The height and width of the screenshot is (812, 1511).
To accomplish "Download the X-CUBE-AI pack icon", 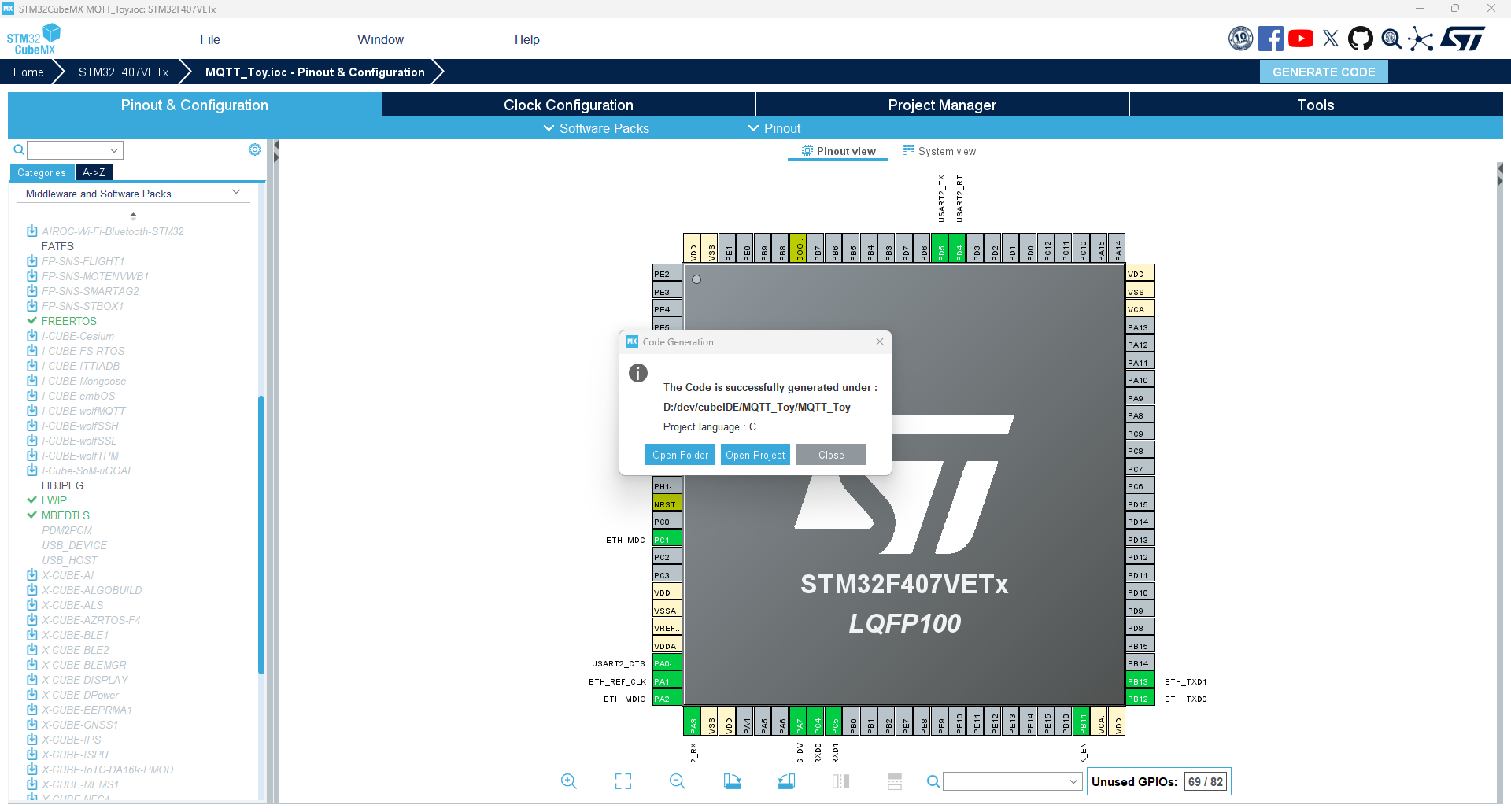I will pos(32,575).
